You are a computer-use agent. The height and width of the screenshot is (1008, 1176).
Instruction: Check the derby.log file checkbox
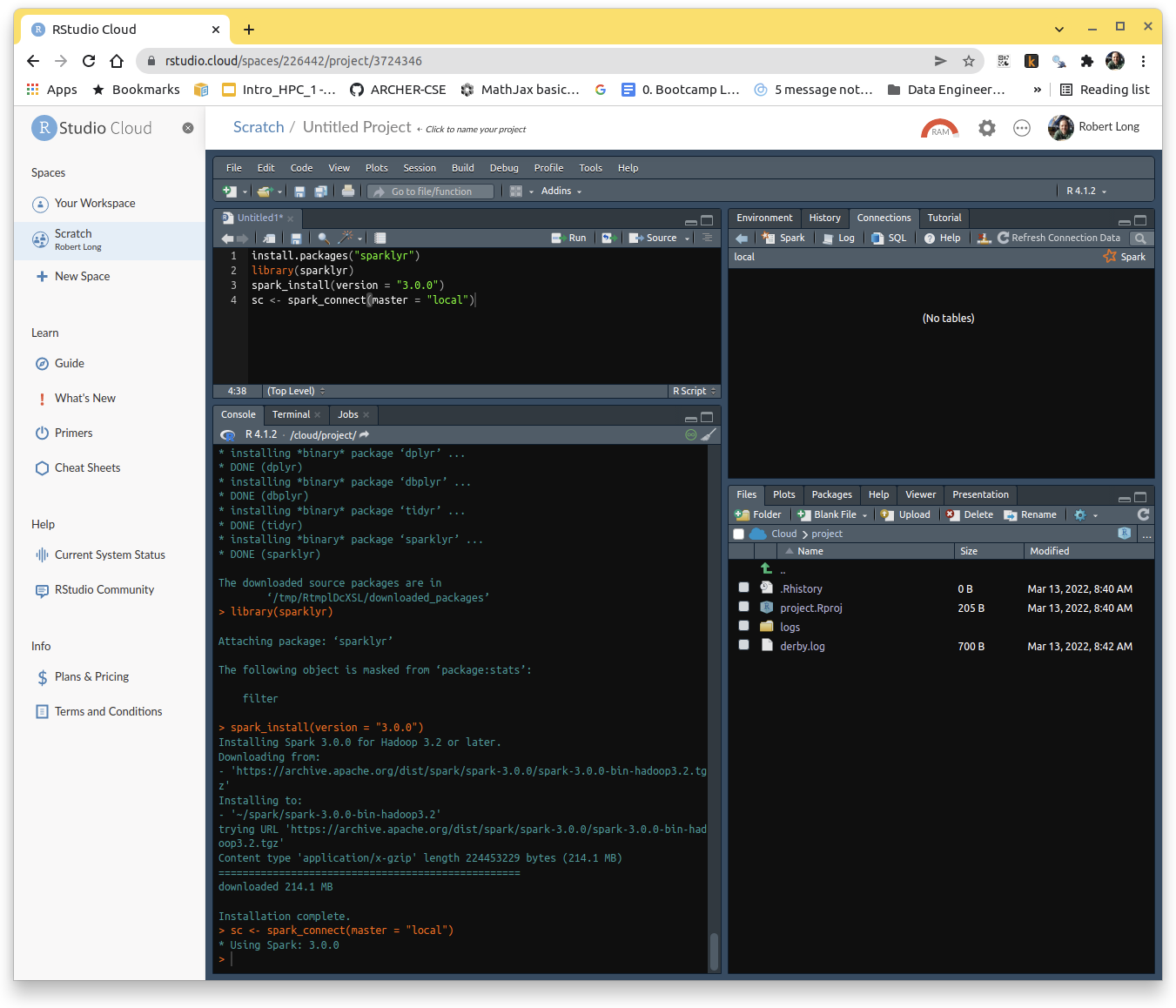[743, 645]
